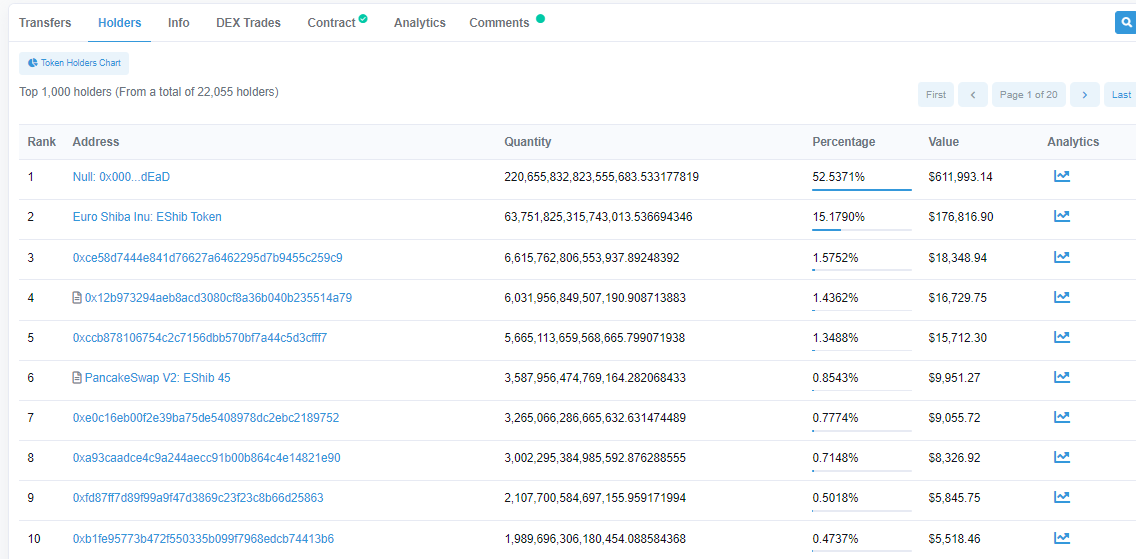This screenshot has width=1136, height=559.
Task: Open PancakeSwap V2: EShib 45 link
Action: pyautogui.click(x=157, y=377)
